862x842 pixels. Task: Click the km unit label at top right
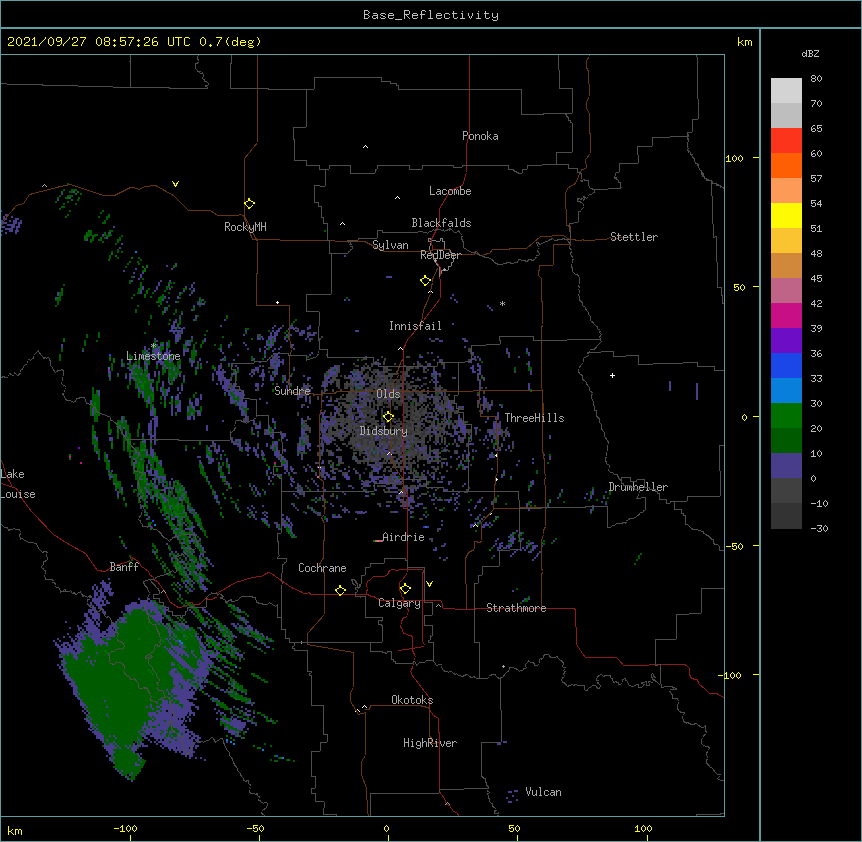744,42
